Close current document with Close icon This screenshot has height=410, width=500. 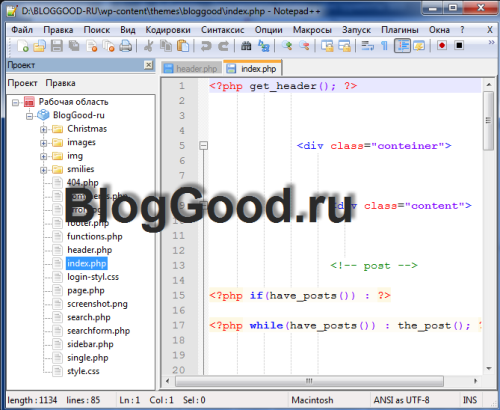(x=91, y=46)
